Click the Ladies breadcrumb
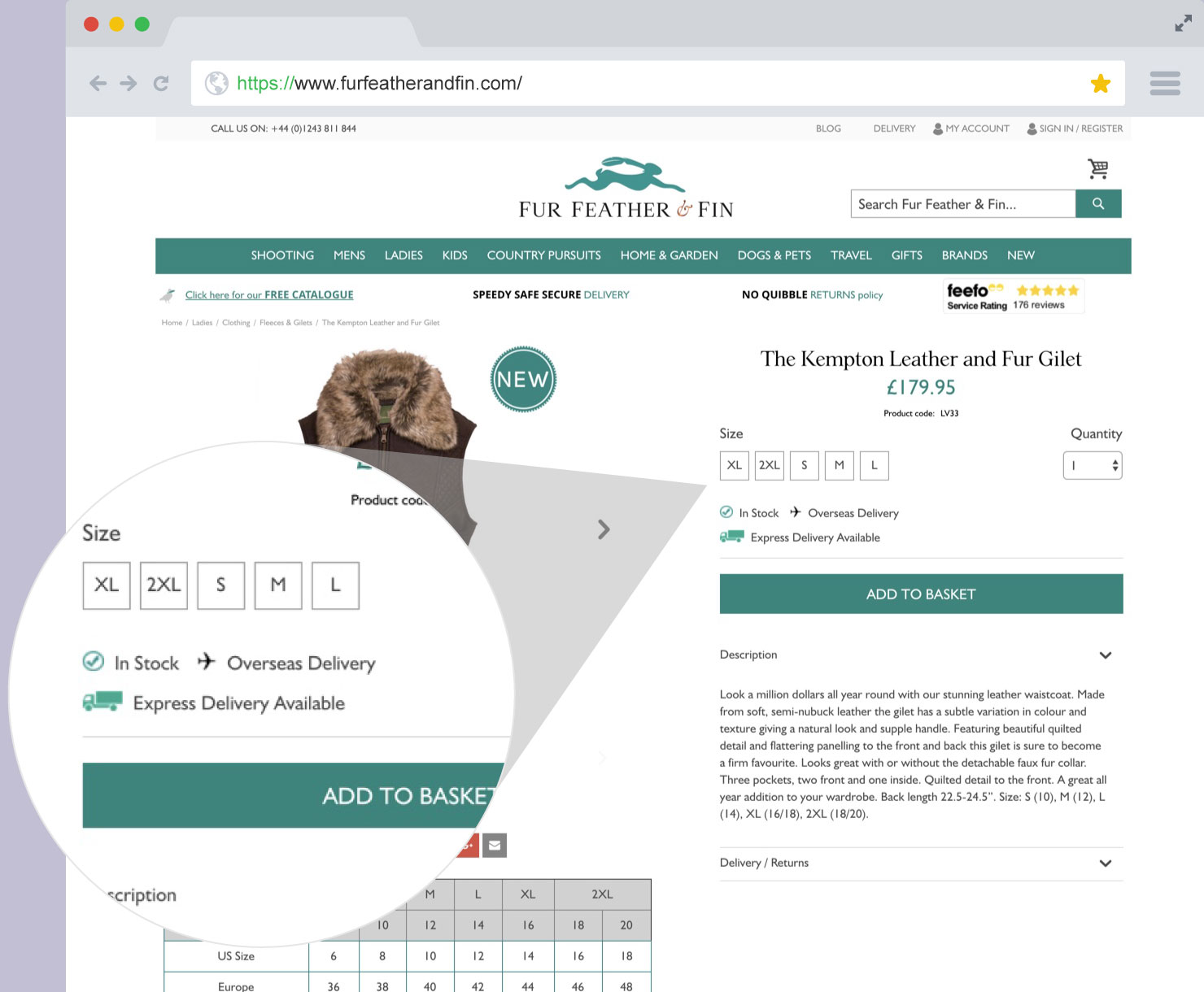The image size is (1204, 992). (x=202, y=323)
